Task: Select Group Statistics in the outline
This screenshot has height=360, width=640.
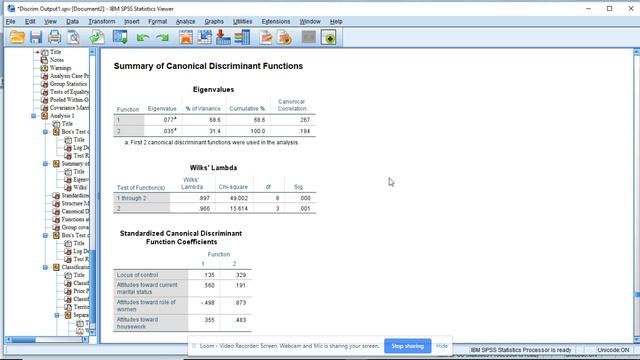Action: click(x=68, y=84)
